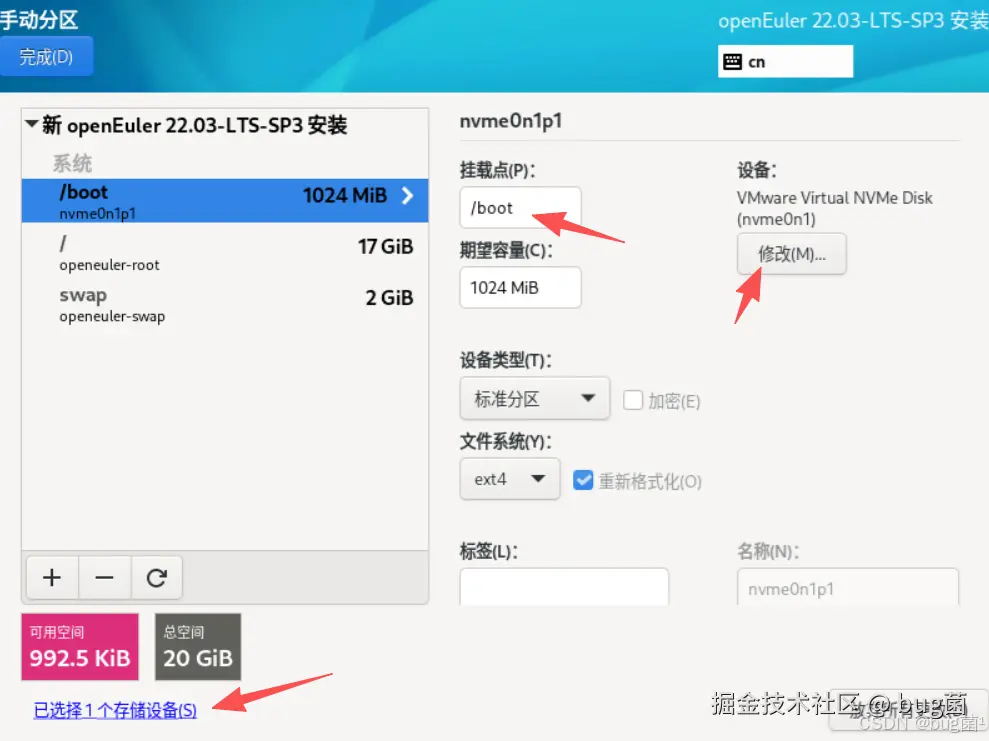Image resolution: width=989 pixels, height=741 pixels.
Task: Click the reload storage configuration icon
Action: (156, 577)
